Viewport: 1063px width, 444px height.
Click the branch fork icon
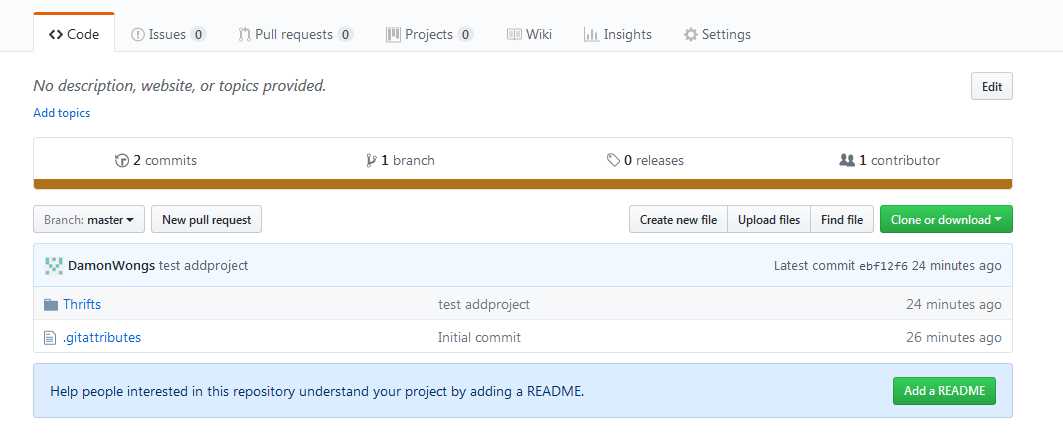point(371,161)
